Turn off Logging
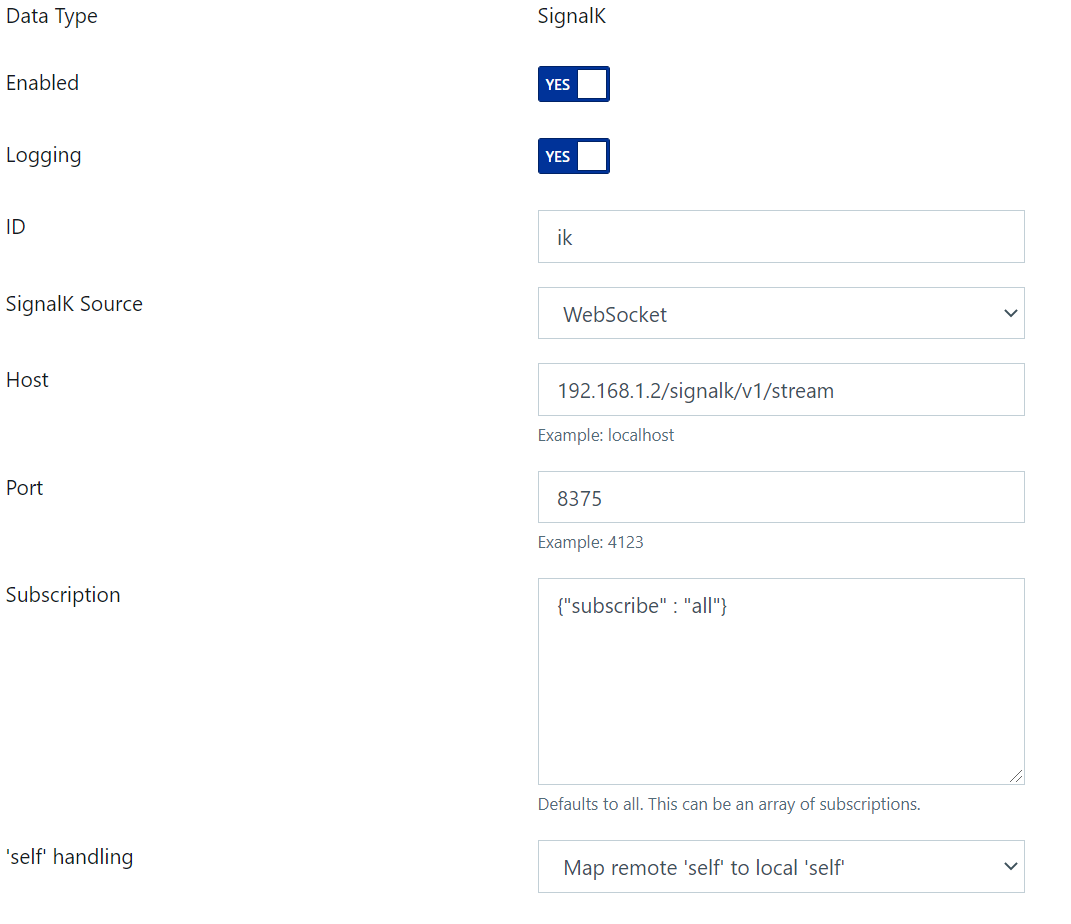 coord(573,156)
